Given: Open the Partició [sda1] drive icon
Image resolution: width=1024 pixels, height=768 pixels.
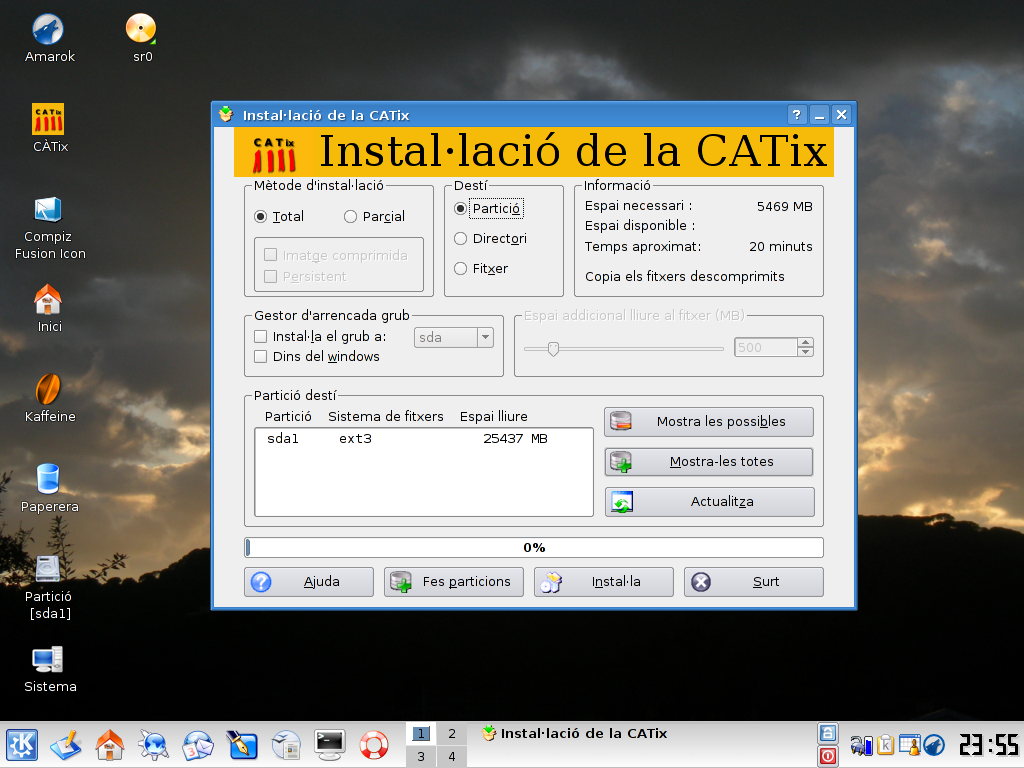Looking at the screenshot, I should click(49, 586).
